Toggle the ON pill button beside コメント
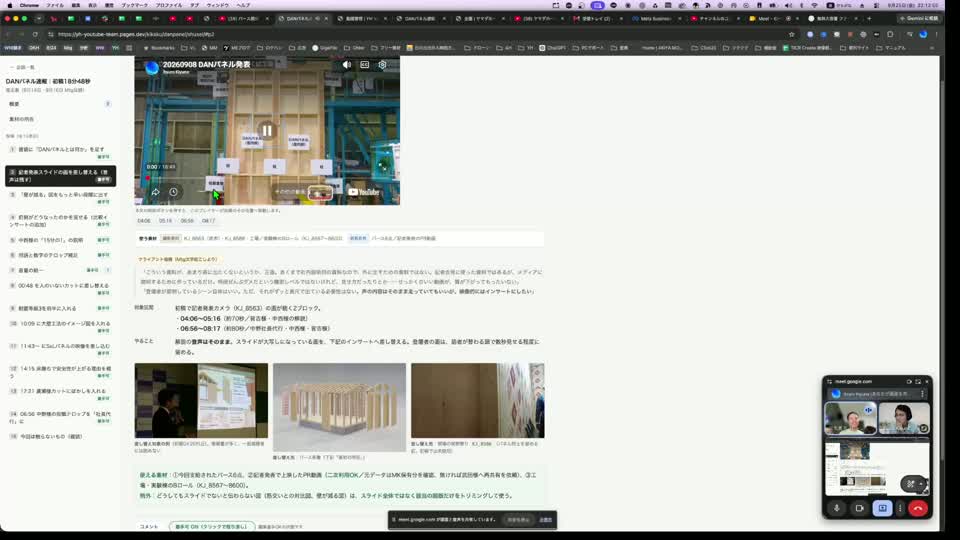960x540 pixels. (x=211, y=527)
